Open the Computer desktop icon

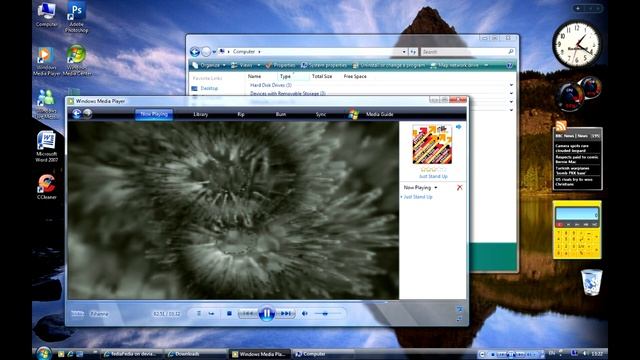point(47,15)
